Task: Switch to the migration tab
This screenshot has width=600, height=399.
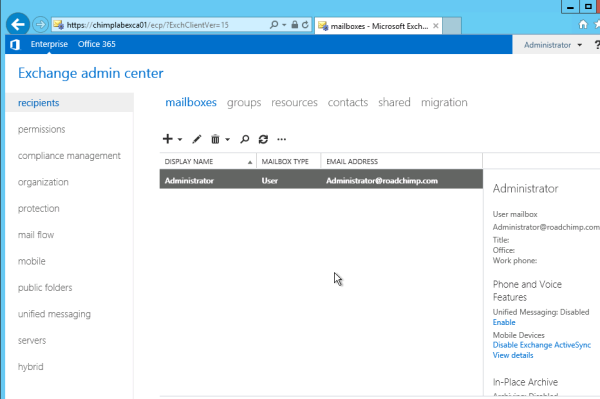Action: 444,103
